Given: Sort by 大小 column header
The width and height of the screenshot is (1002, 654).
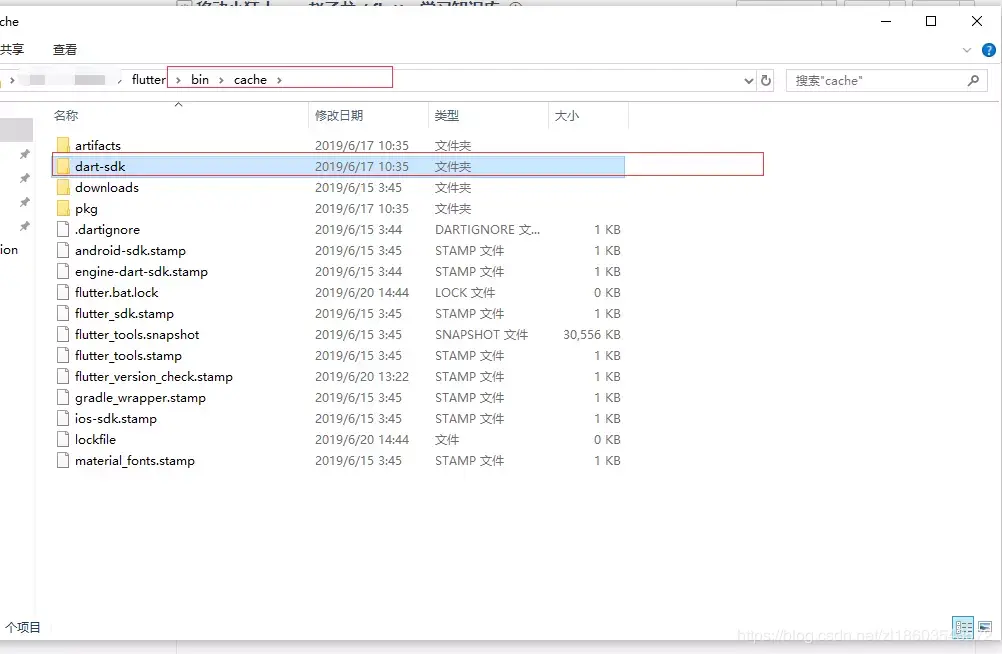Looking at the screenshot, I should 567,115.
